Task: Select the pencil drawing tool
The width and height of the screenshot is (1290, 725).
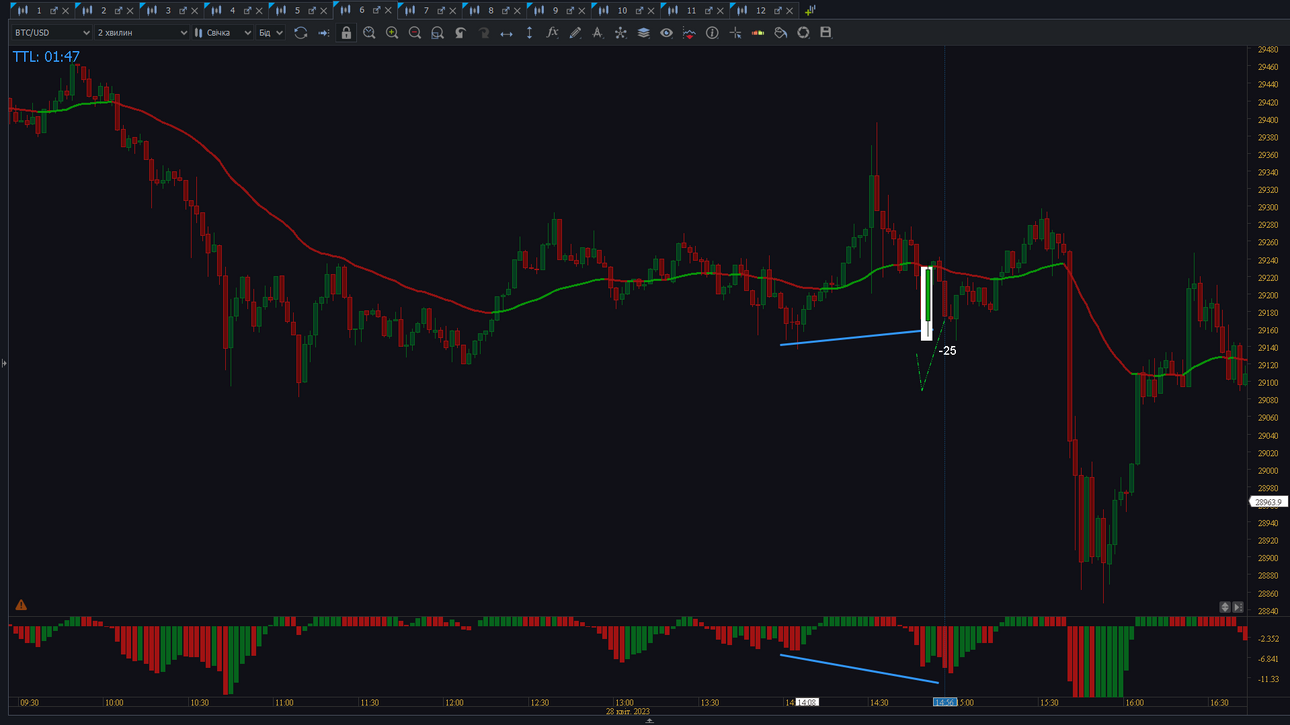Action: point(575,33)
